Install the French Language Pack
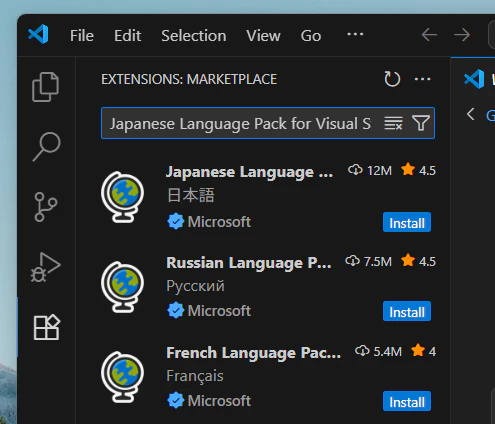 point(407,401)
